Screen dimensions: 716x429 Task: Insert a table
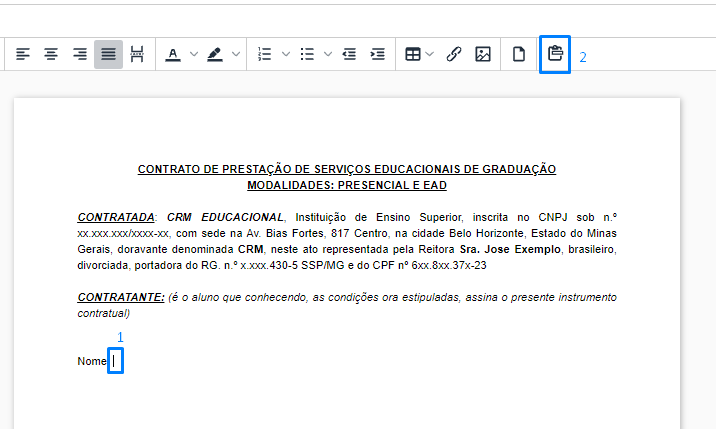click(x=413, y=54)
